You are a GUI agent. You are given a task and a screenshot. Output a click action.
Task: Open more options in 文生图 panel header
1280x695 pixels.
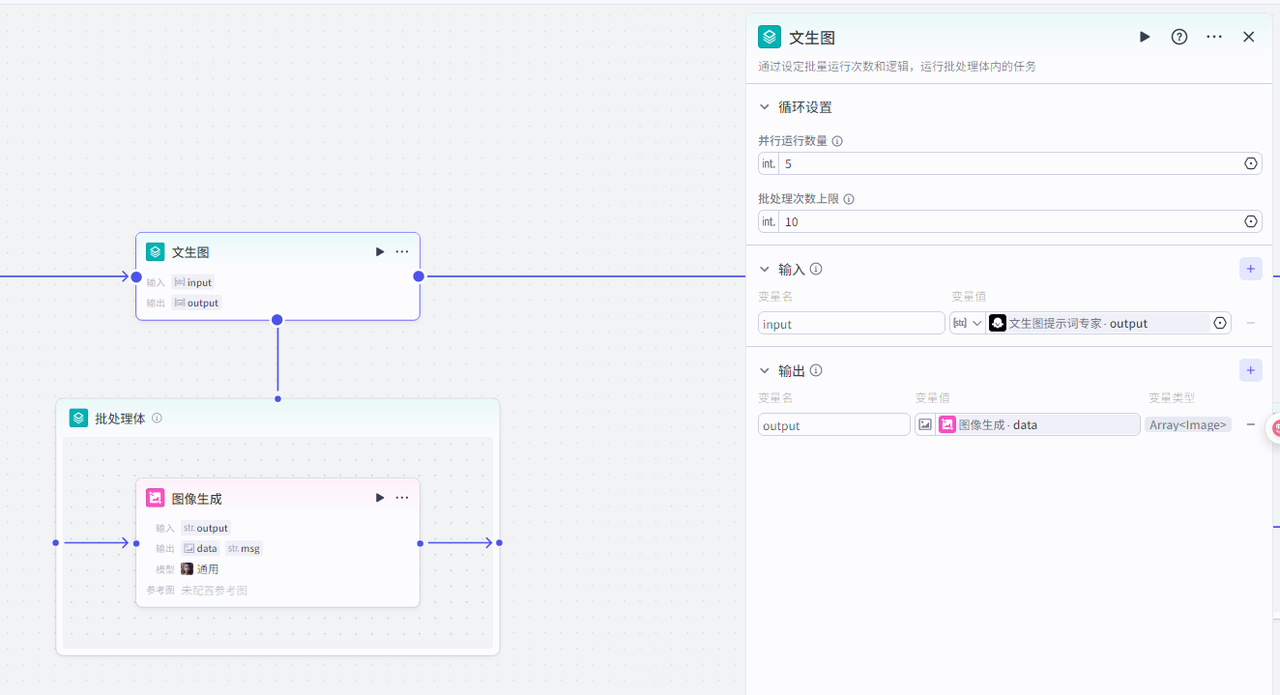coord(1214,37)
